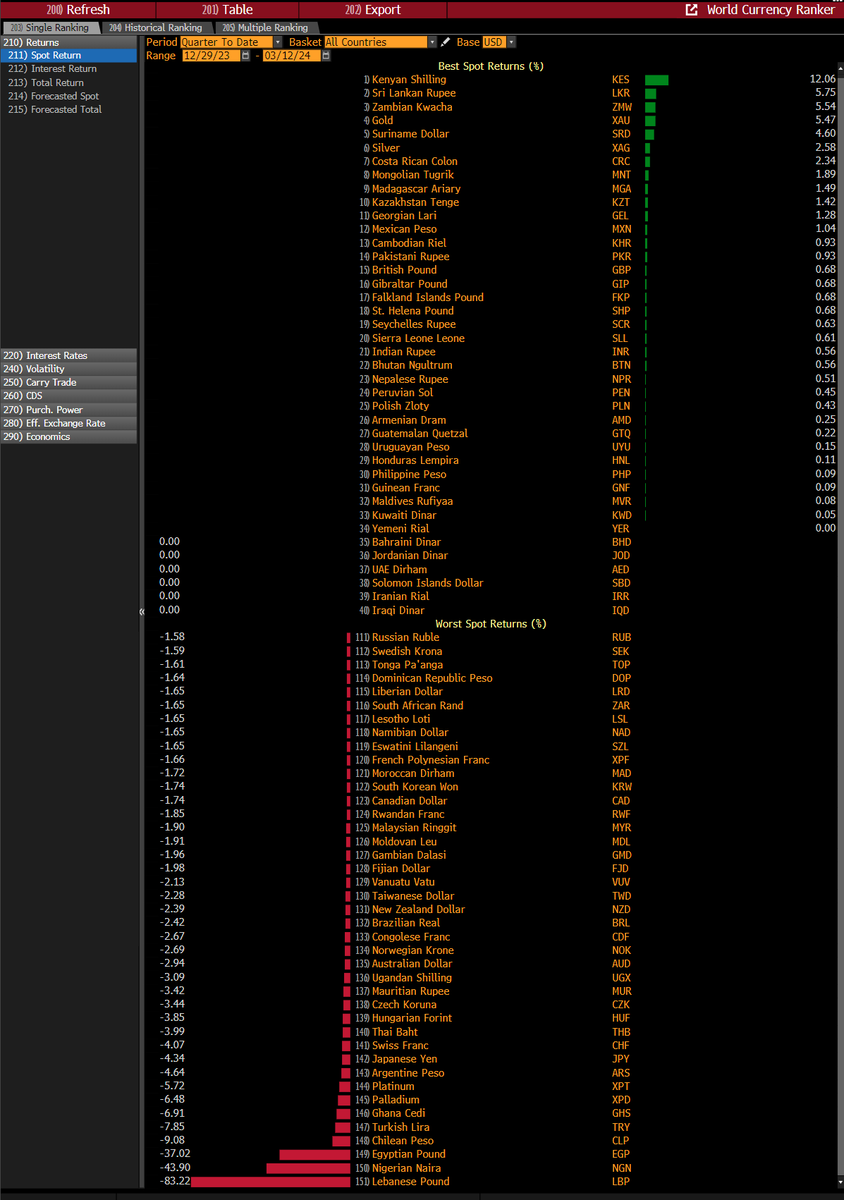
Task: Click the Swiss Franc entry
Action: [x=400, y=1045]
